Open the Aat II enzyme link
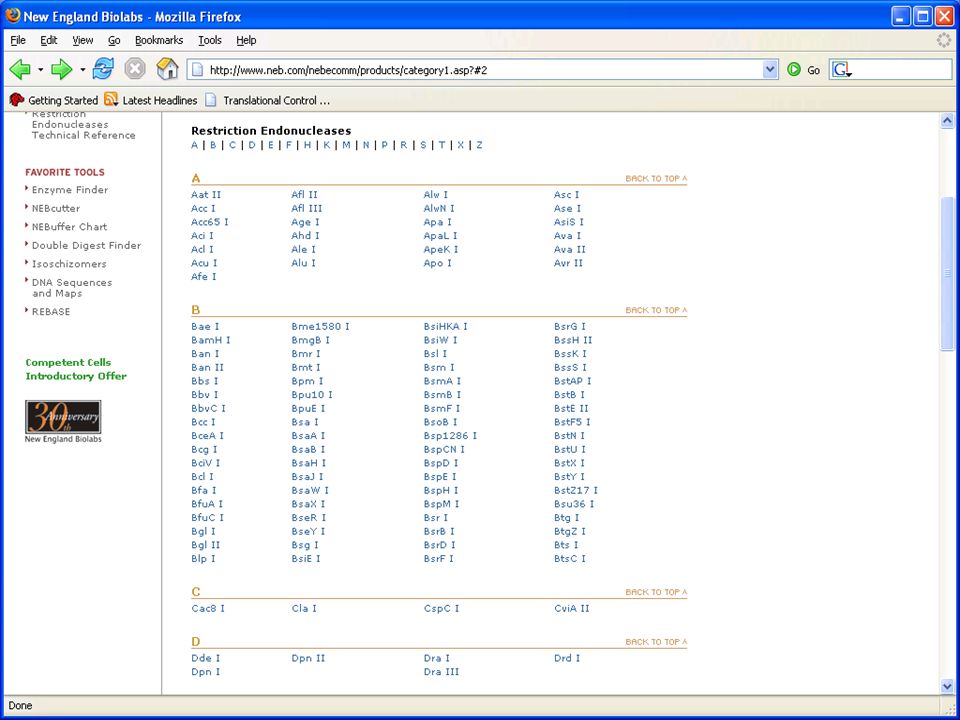The height and width of the screenshot is (720, 960). [x=206, y=195]
